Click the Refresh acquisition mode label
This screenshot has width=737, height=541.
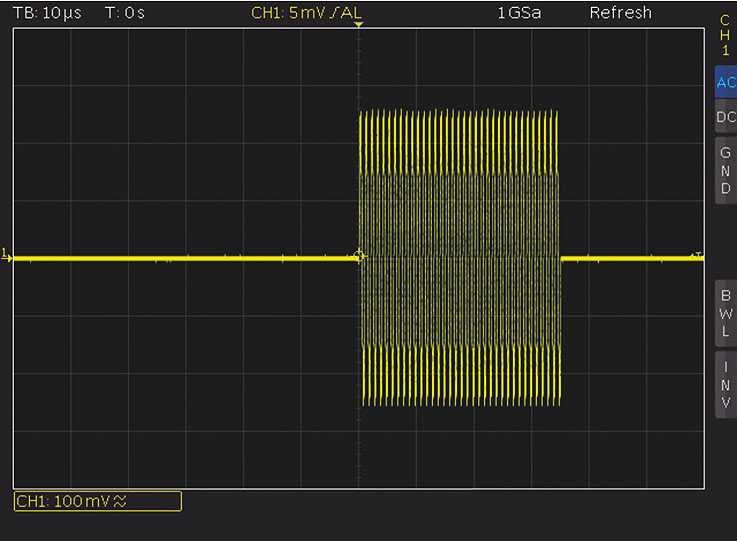pyautogui.click(x=620, y=13)
